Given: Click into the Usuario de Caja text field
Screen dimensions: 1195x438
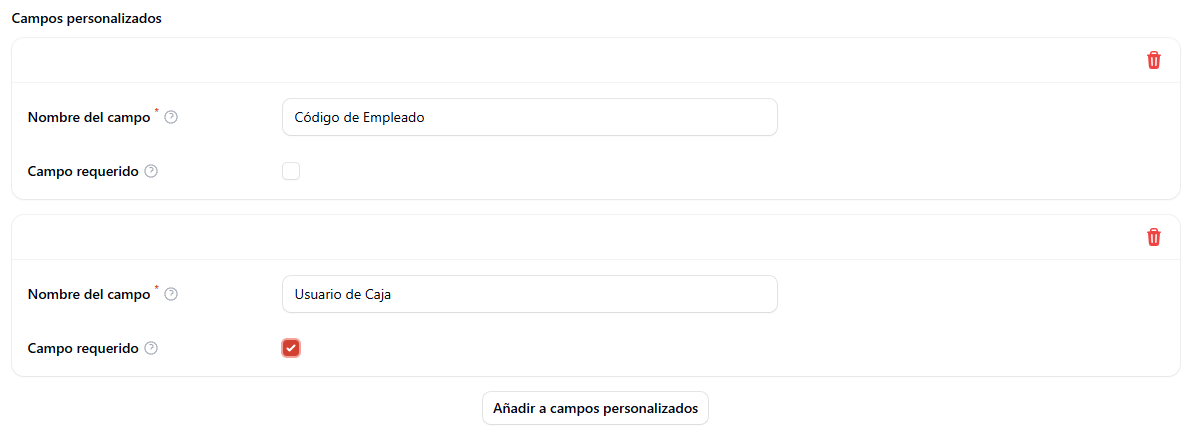Looking at the screenshot, I should (530, 294).
